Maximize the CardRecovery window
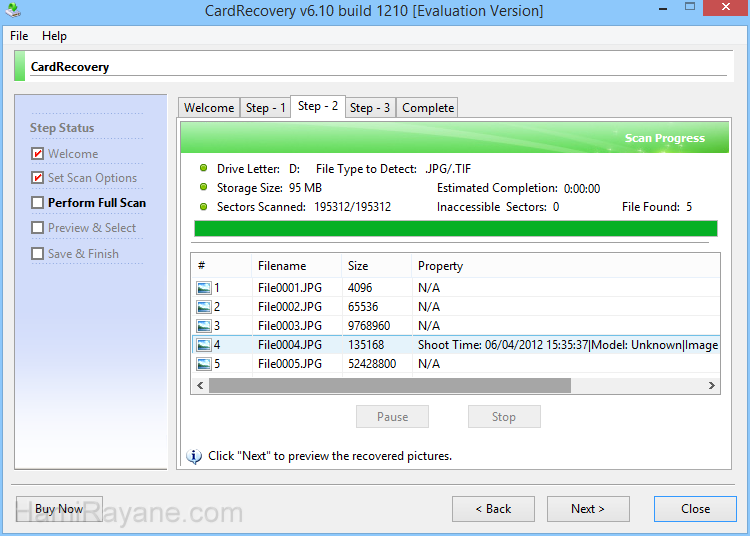Image resolution: width=750 pixels, height=536 pixels. pos(690,7)
